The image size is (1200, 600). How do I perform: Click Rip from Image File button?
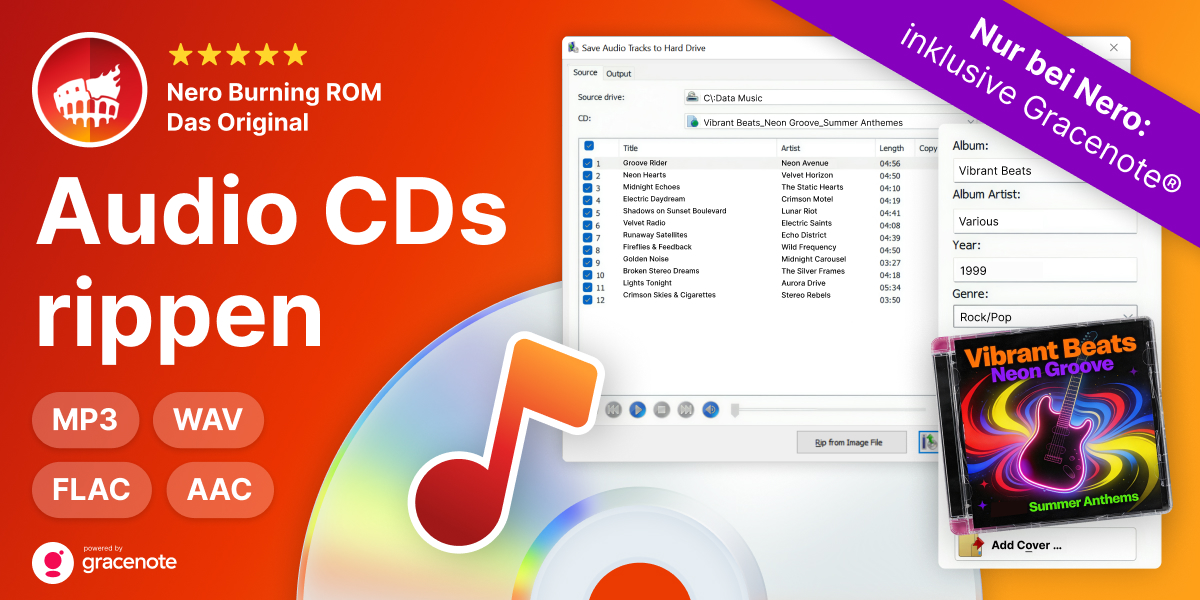pos(852,442)
